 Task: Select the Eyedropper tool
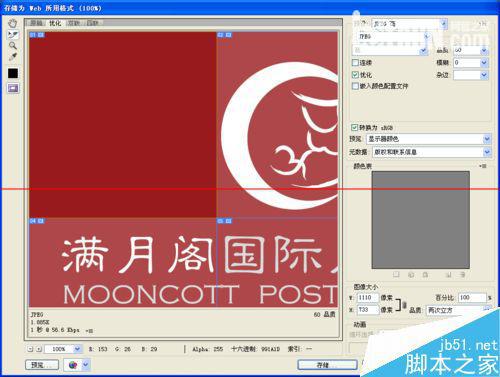pos(13,57)
